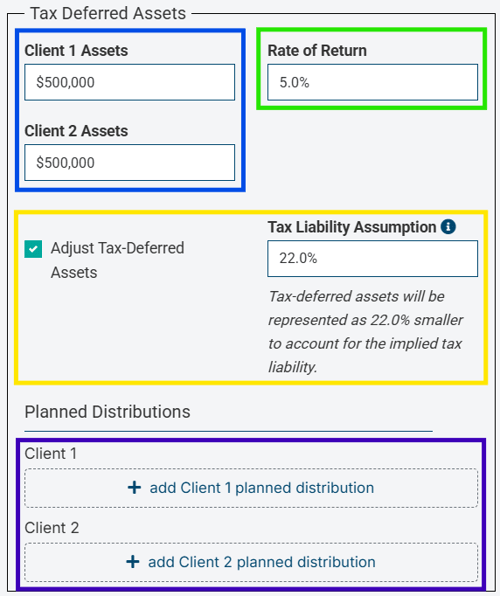Click the Tax Liability Assumption info icon
Viewport: 500px width, 596px height.
[448, 227]
